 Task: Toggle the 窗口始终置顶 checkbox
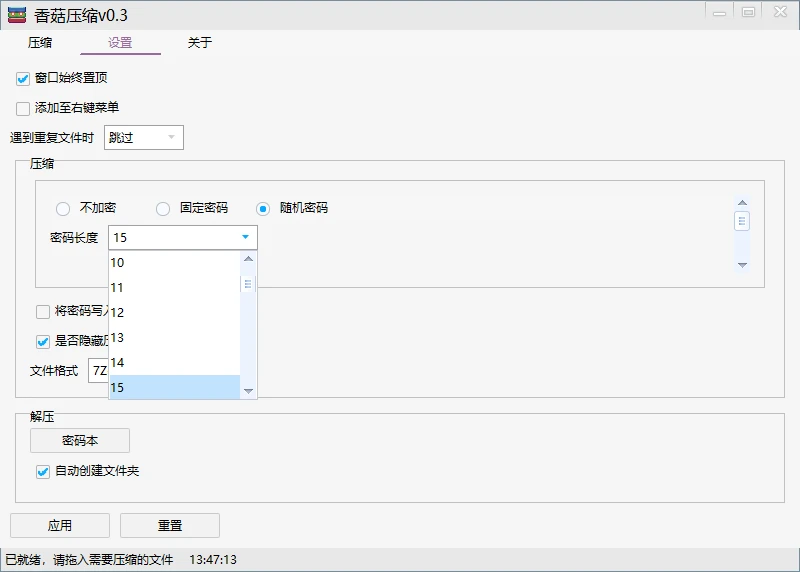tap(23, 79)
